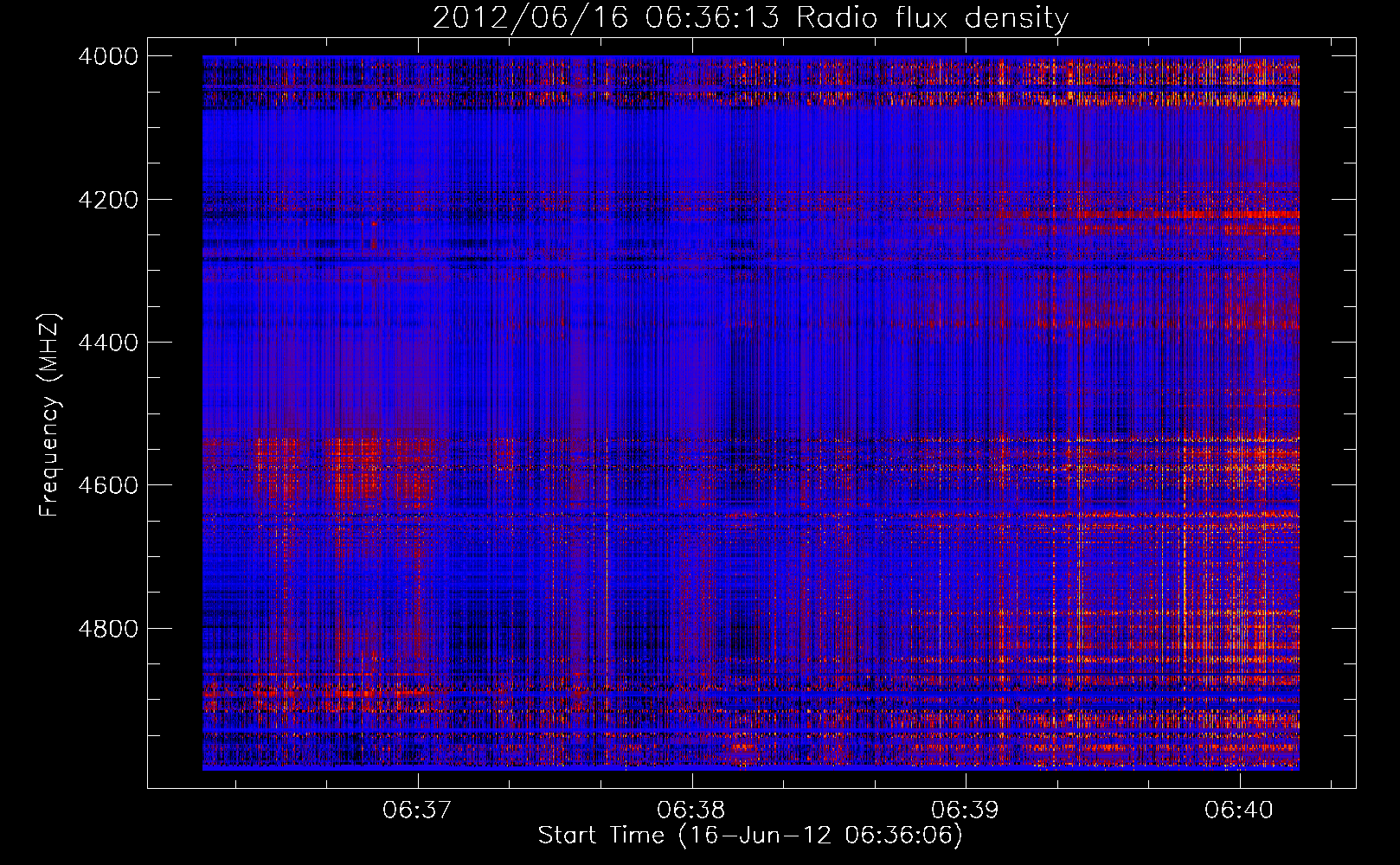The image size is (1400, 865).
Task: Click the '06:38' time axis label
Action: pos(691,811)
